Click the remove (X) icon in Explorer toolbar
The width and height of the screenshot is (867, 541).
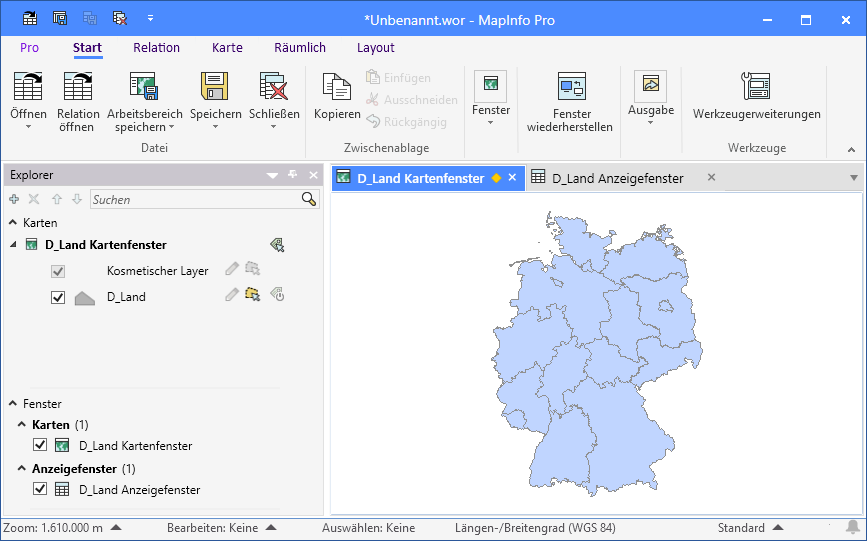point(34,199)
